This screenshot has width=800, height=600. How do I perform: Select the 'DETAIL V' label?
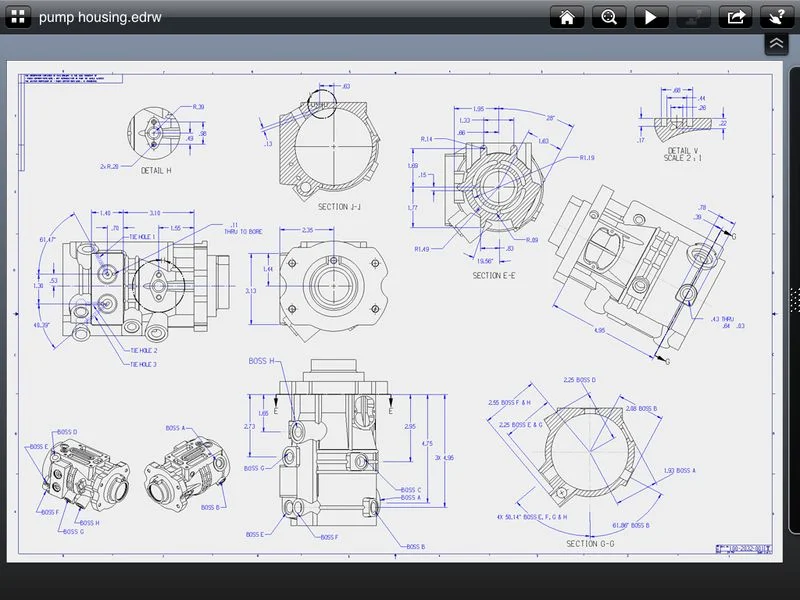(x=683, y=151)
